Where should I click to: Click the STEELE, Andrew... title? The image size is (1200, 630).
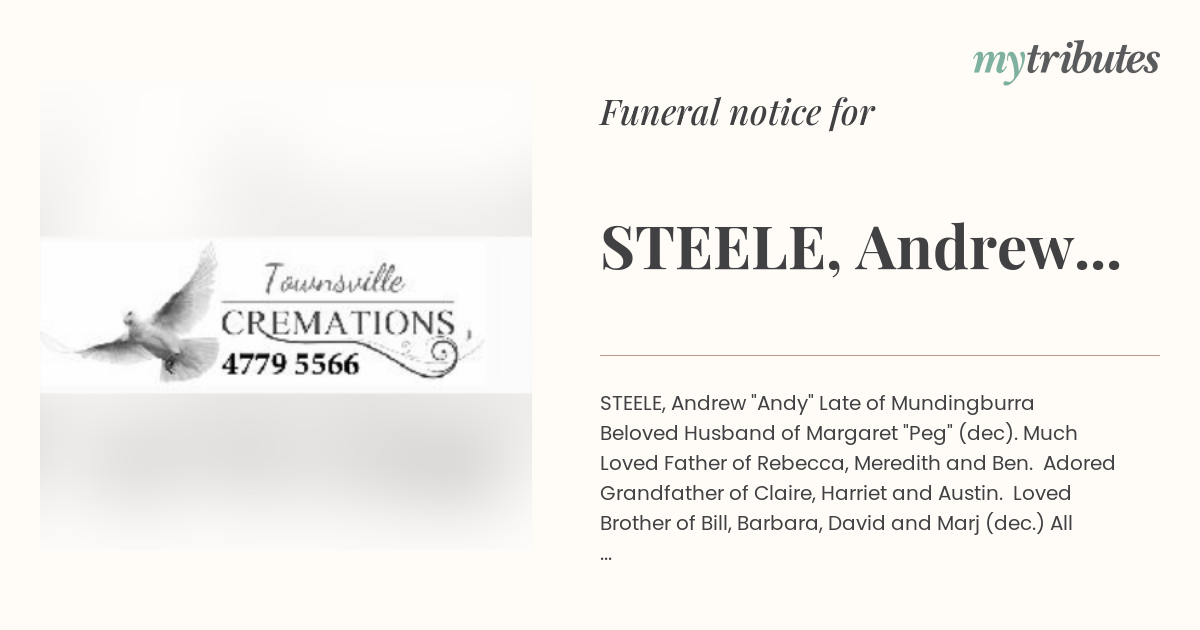tap(860, 250)
